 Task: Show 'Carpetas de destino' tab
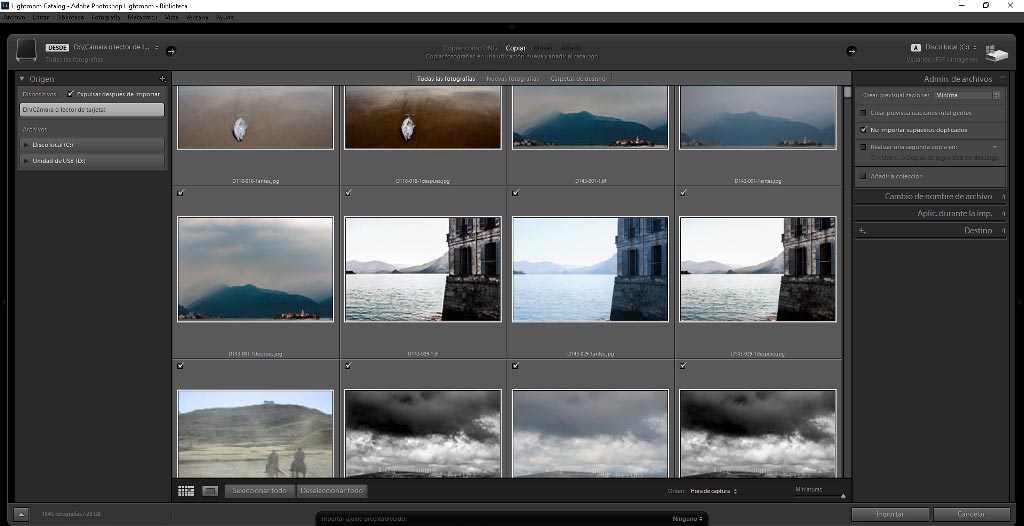(578, 78)
